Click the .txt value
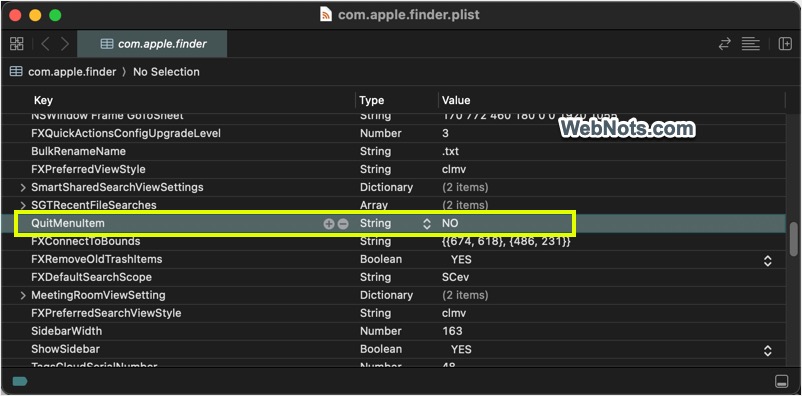 tap(451, 151)
